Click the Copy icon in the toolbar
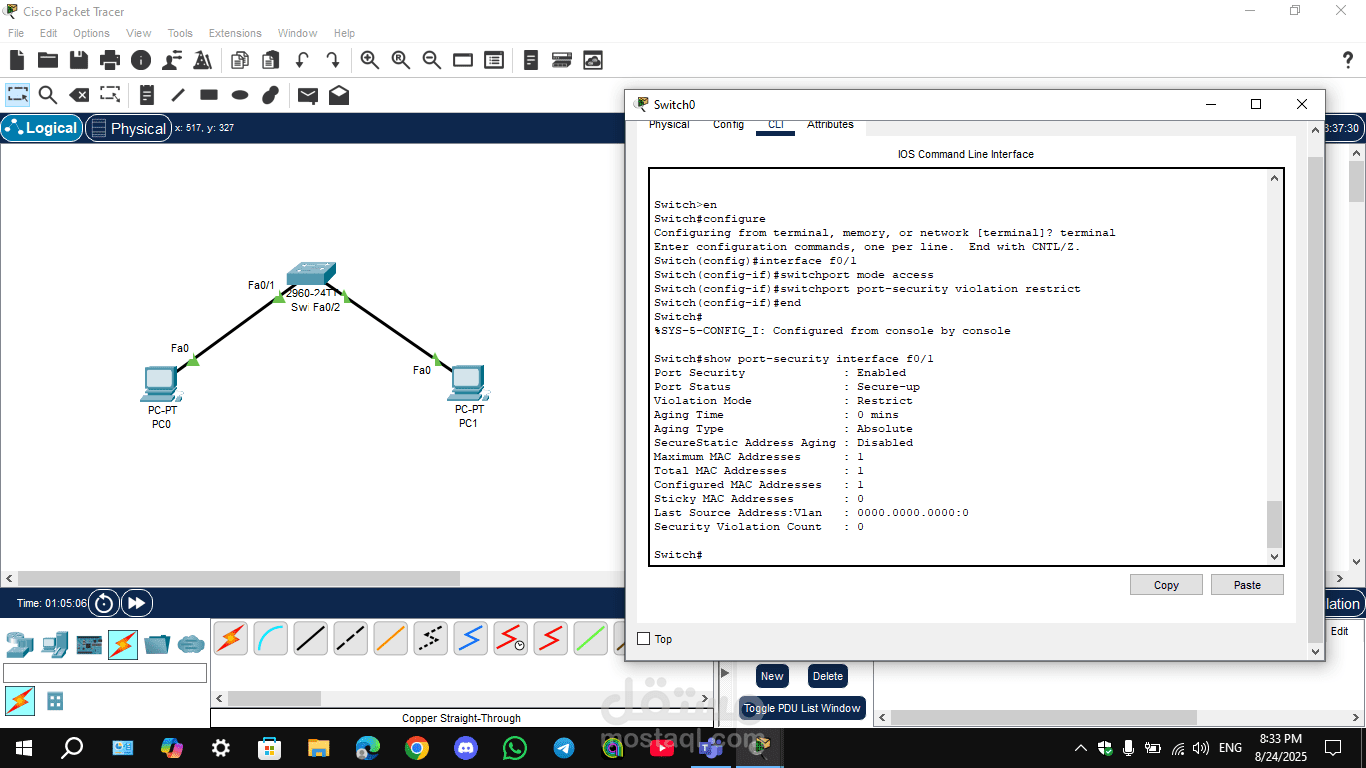Viewport: 1366px width, 768px height. (240, 60)
